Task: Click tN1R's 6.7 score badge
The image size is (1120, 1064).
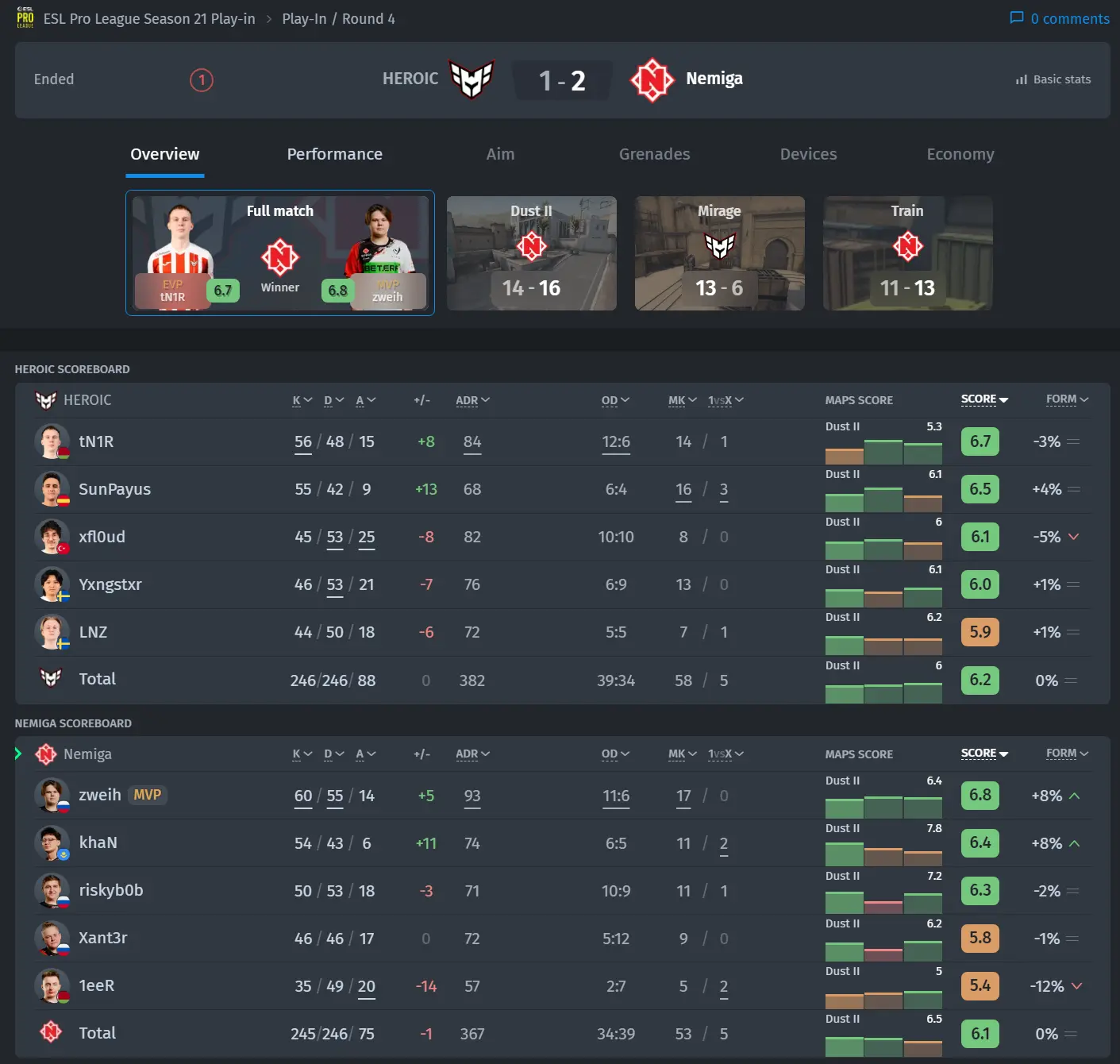Action: coord(980,441)
